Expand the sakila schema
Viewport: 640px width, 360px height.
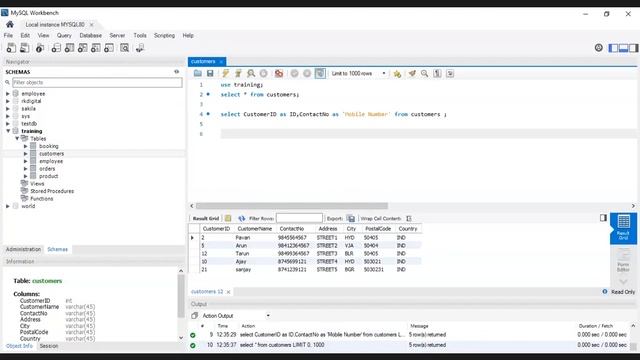coord(8,109)
